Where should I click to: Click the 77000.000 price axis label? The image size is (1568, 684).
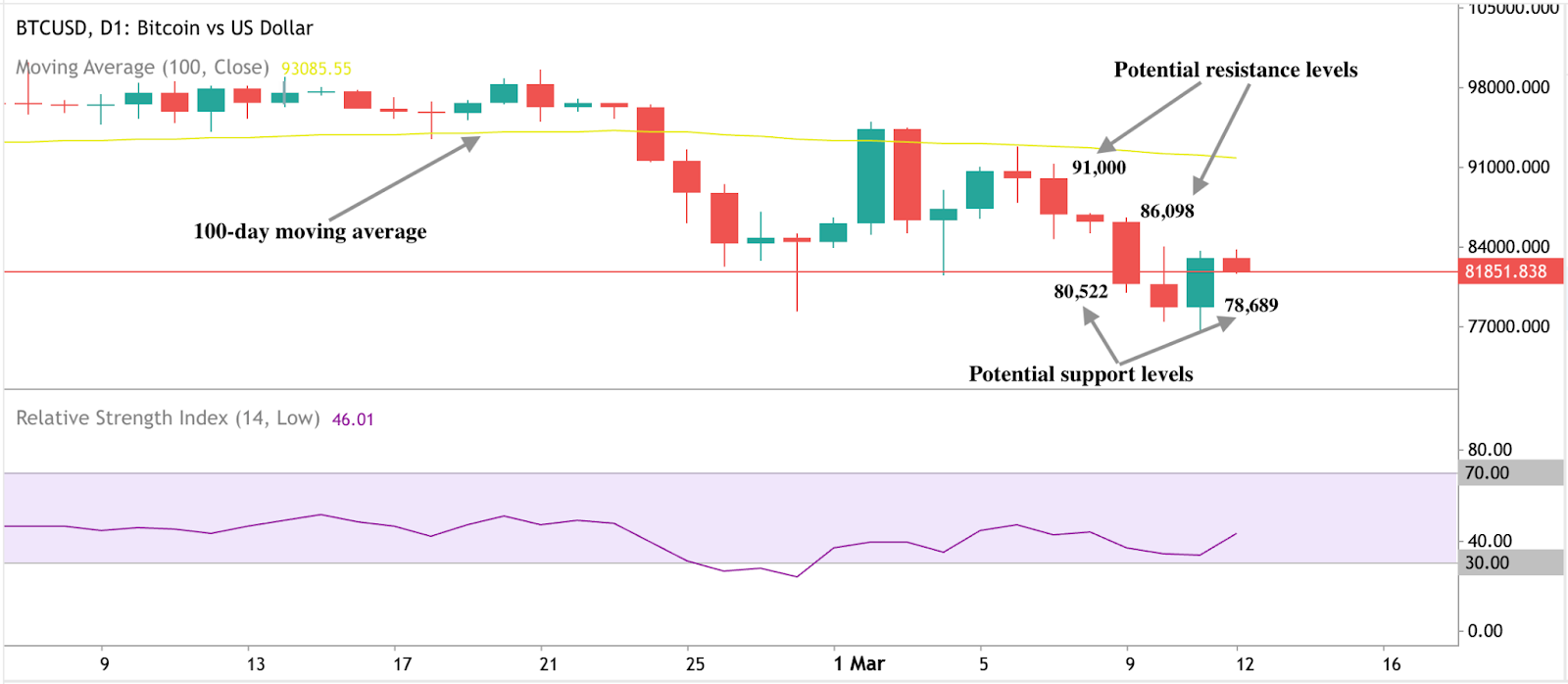[1507, 326]
